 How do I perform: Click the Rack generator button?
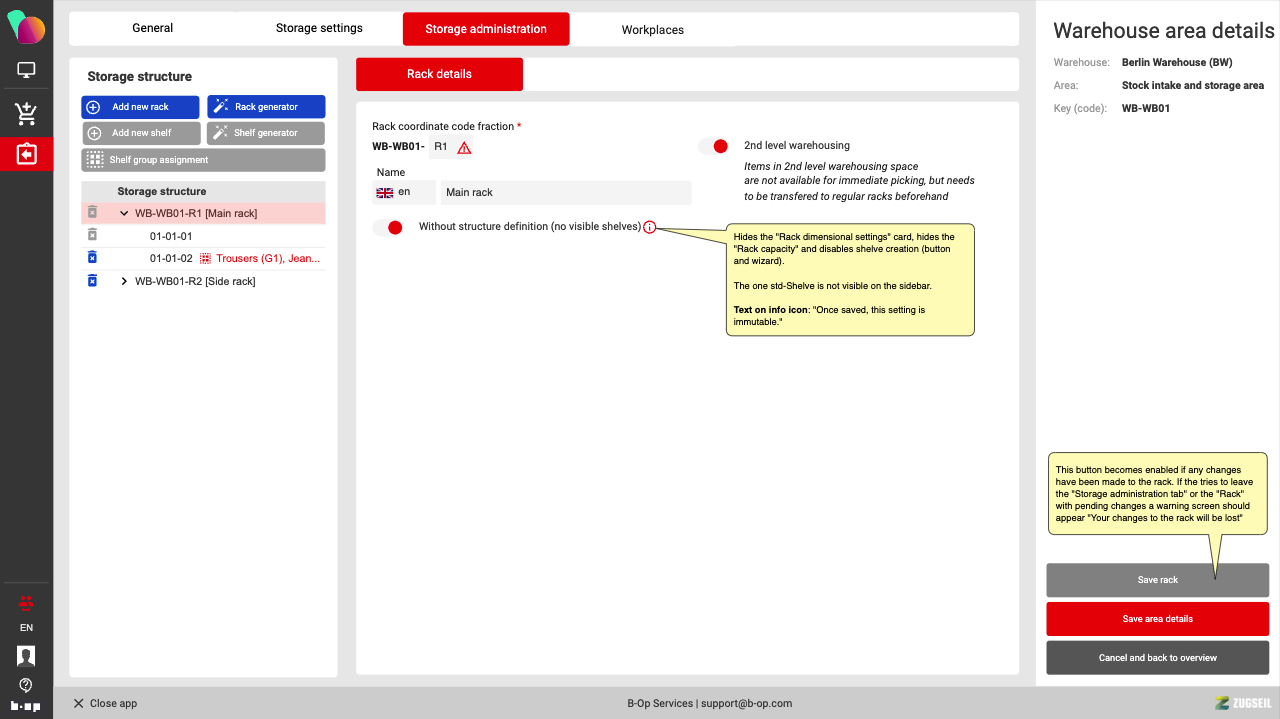tap(266, 107)
